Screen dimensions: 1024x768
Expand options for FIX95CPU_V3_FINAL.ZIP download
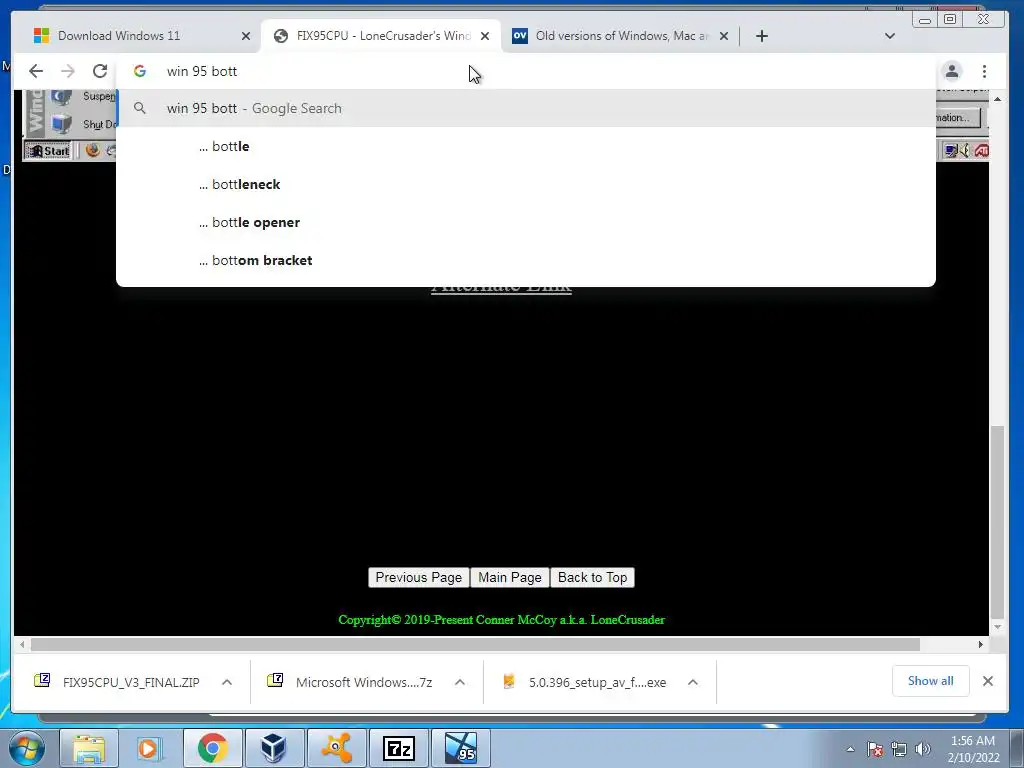227,682
